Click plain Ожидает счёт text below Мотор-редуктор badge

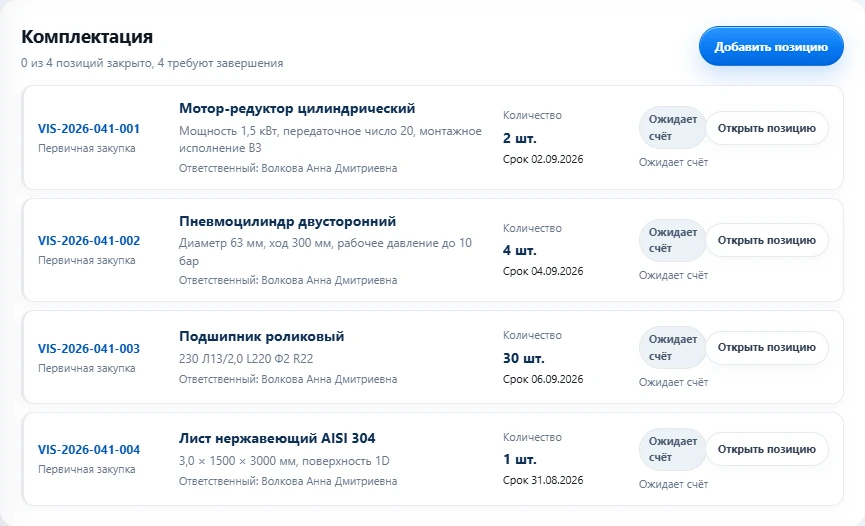[x=674, y=162]
